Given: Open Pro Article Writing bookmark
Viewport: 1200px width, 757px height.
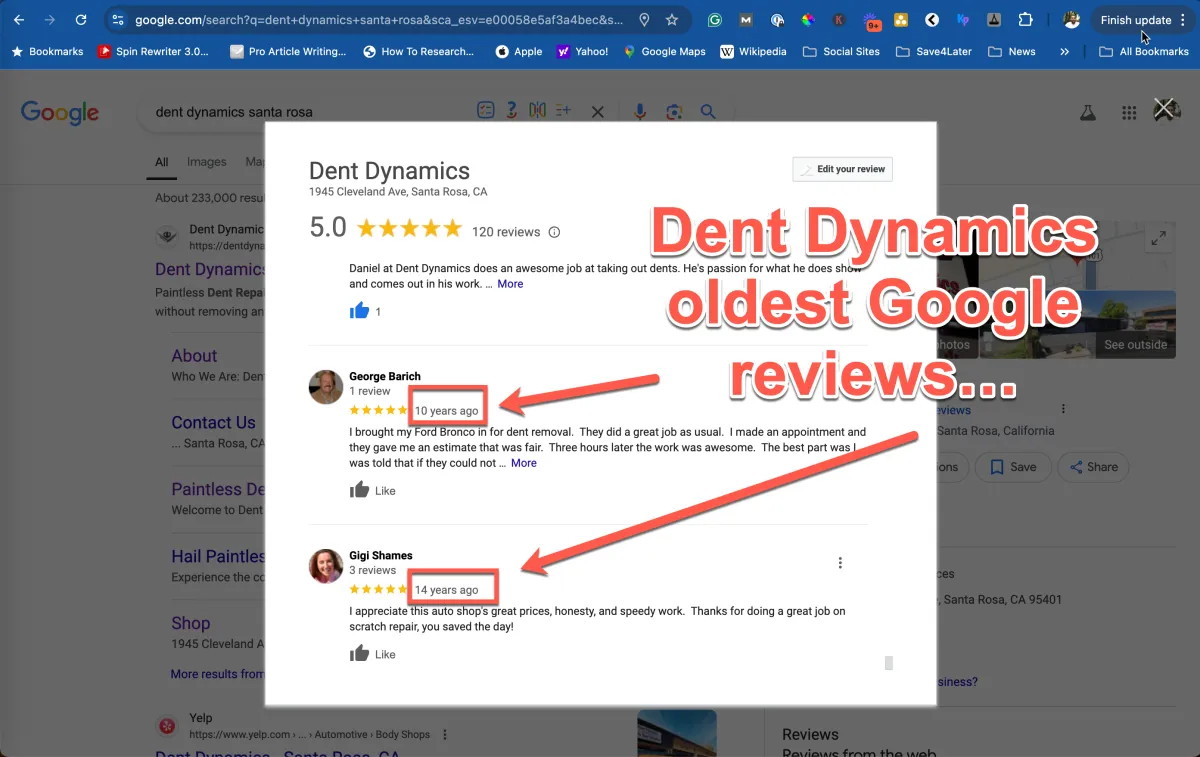Looking at the screenshot, I should [287, 51].
